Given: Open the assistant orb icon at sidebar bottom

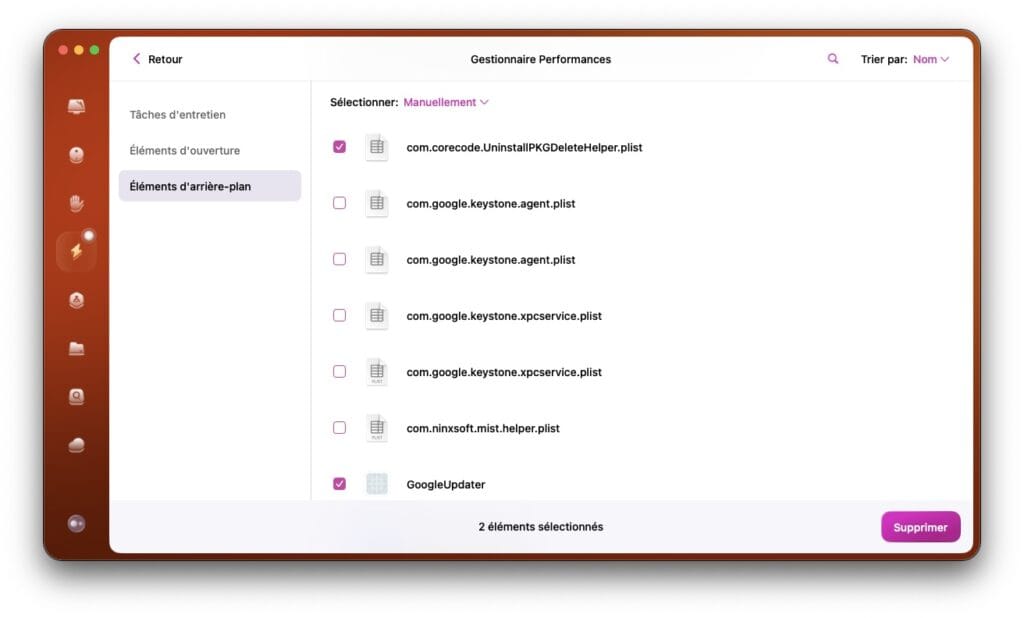Looking at the screenshot, I should coord(76,523).
